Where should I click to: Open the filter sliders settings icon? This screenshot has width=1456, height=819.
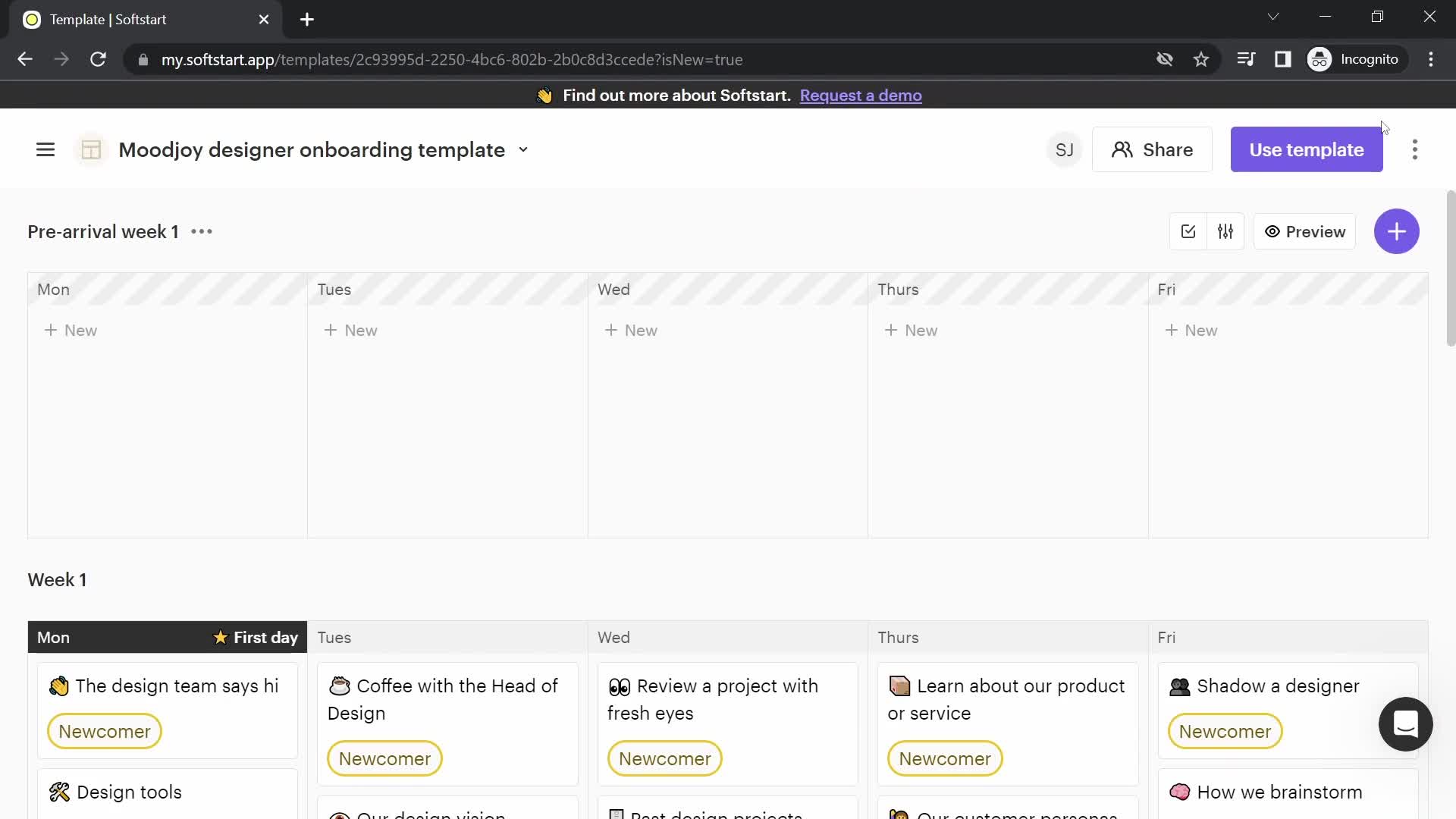[x=1225, y=232]
